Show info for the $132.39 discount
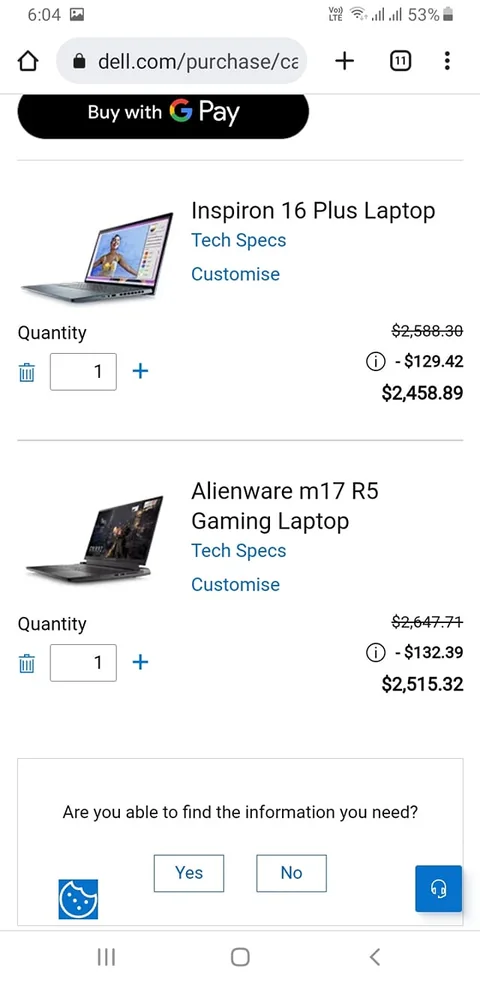The width and height of the screenshot is (480, 986). point(375,653)
